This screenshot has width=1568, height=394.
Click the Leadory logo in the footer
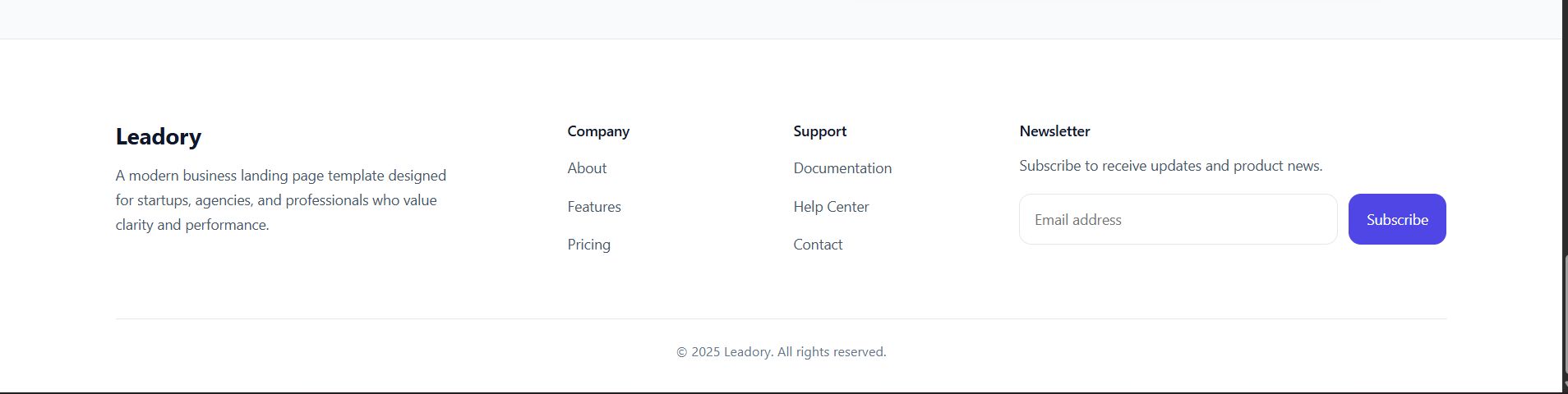click(x=158, y=137)
